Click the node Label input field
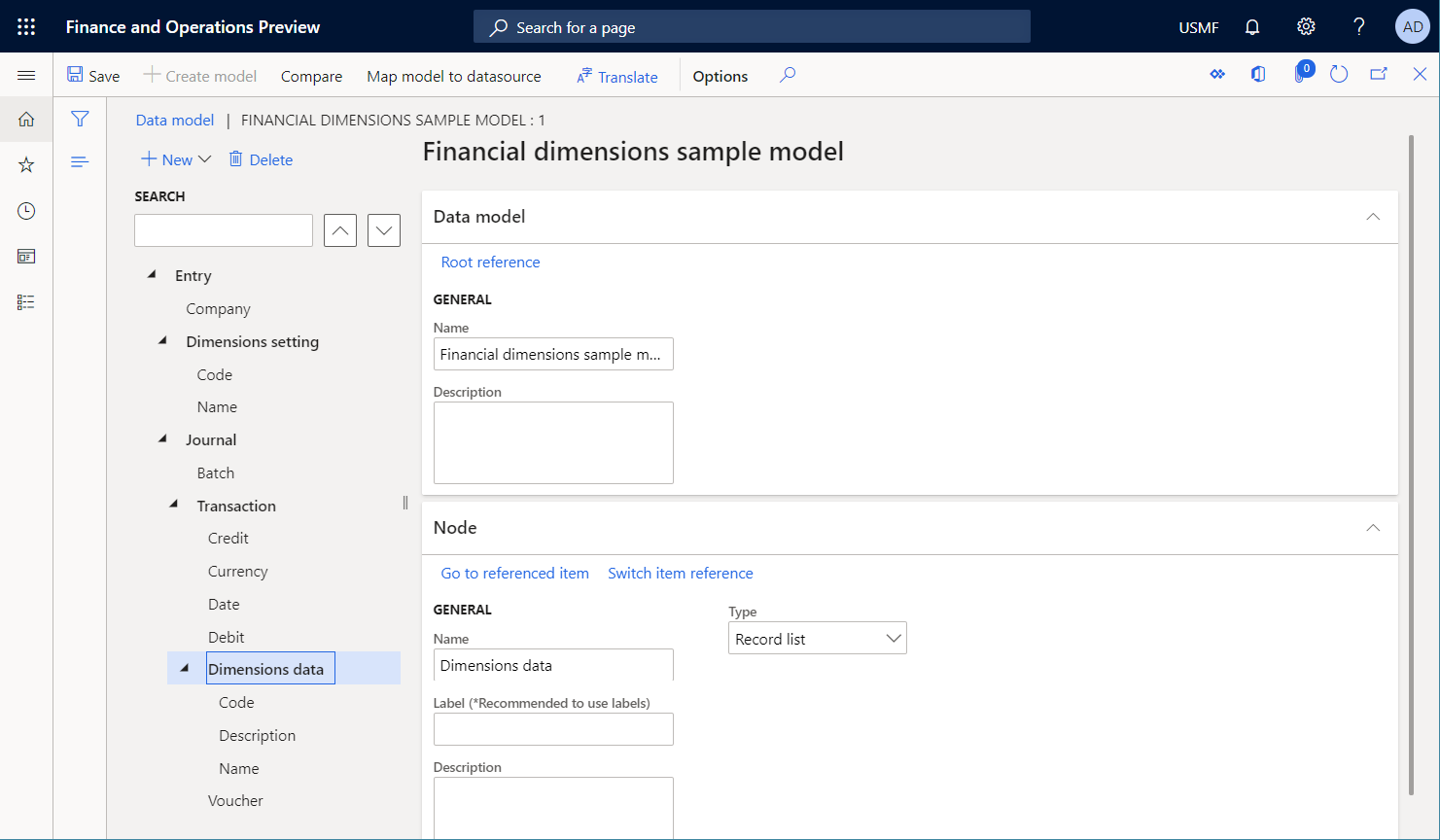1440x840 pixels. pyautogui.click(x=553, y=729)
